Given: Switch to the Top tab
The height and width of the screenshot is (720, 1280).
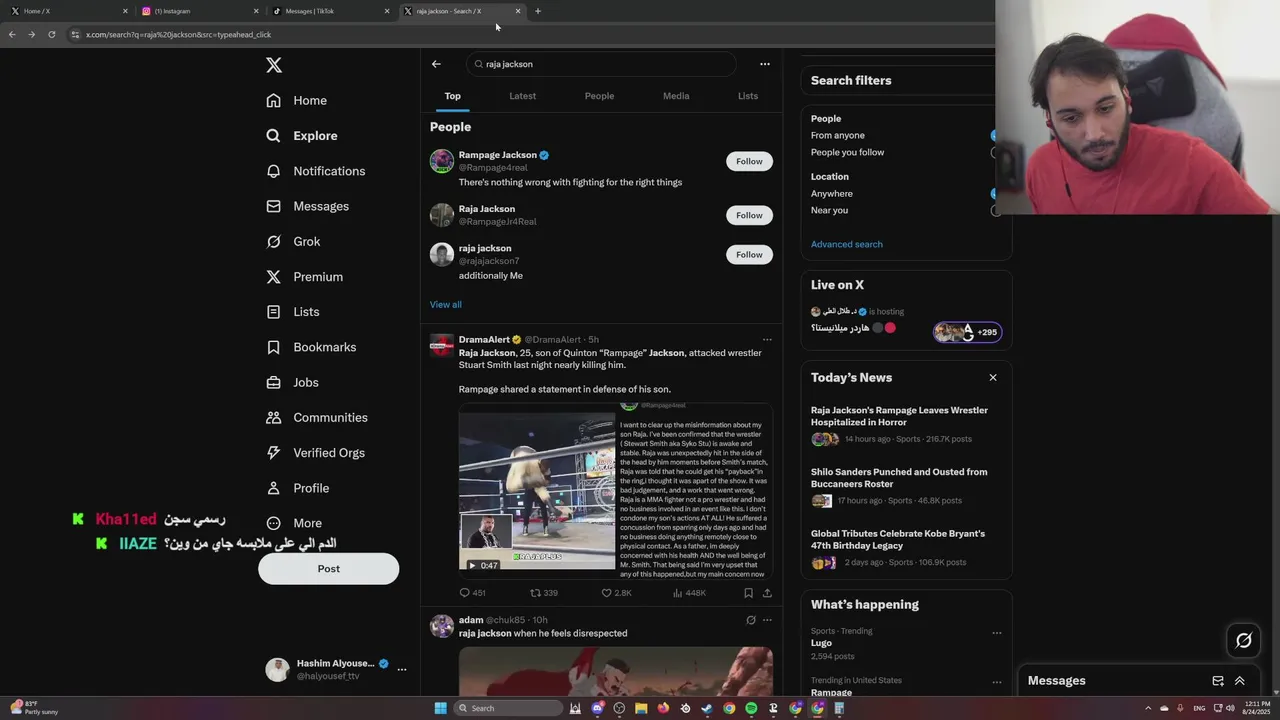Looking at the screenshot, I should click(x=453, y=96).
